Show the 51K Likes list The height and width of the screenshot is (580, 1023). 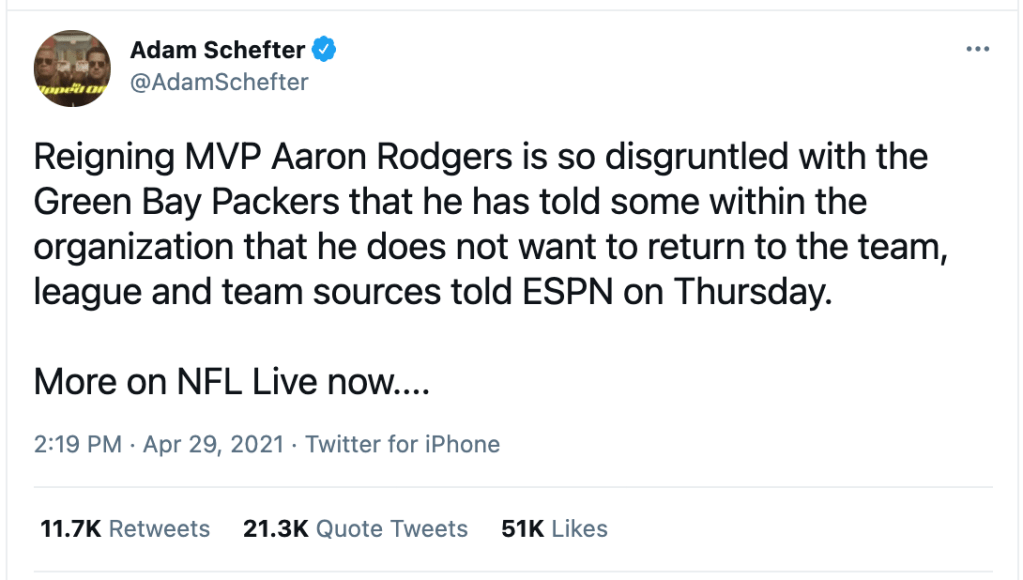pyautogui.click(x=554, y=528)
